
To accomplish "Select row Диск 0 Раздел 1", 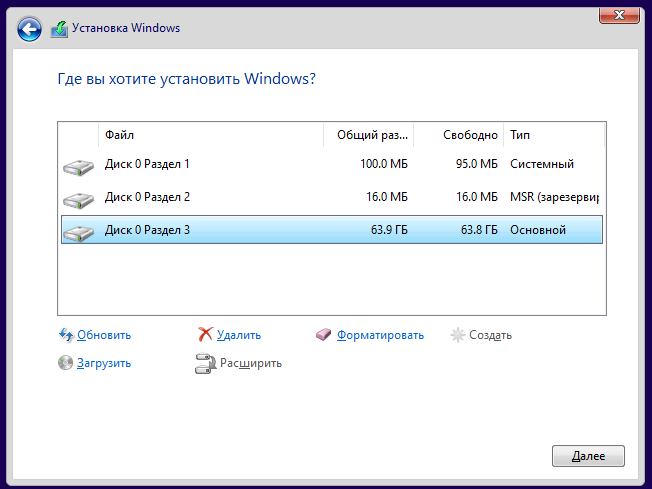I will tap(332, 164).
